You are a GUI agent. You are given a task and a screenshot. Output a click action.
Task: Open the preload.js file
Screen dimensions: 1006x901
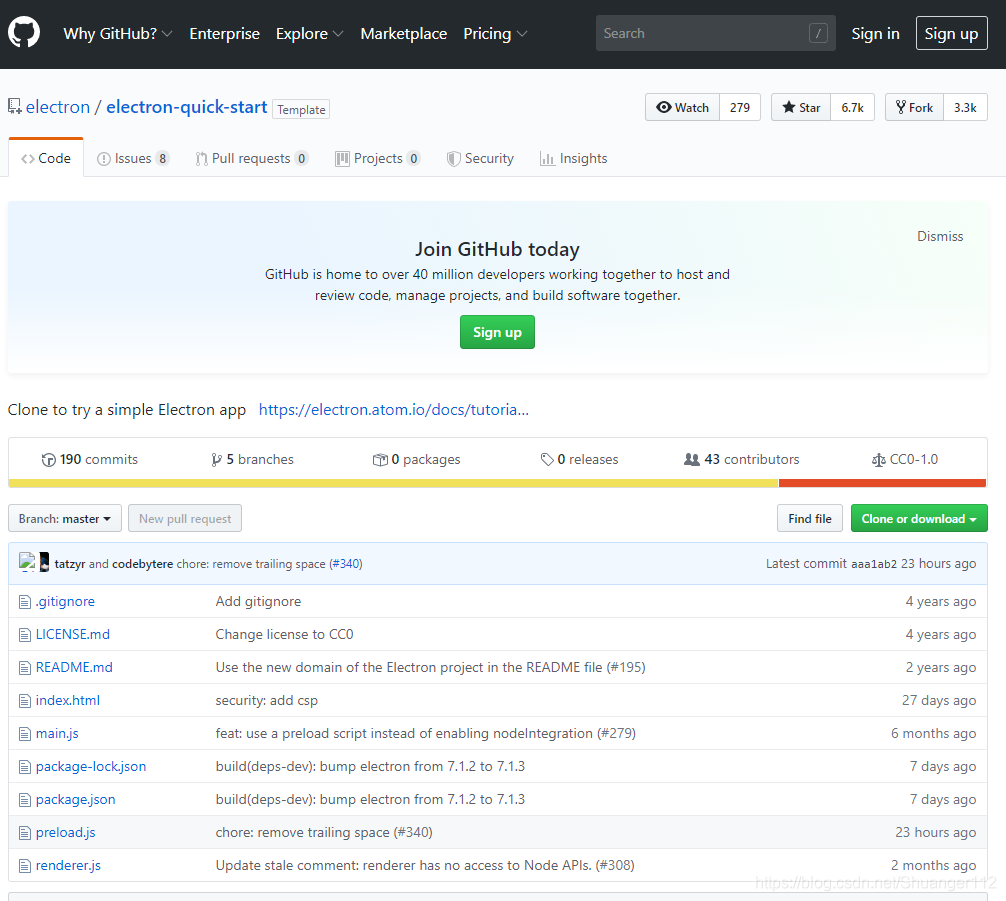(65, 833)
